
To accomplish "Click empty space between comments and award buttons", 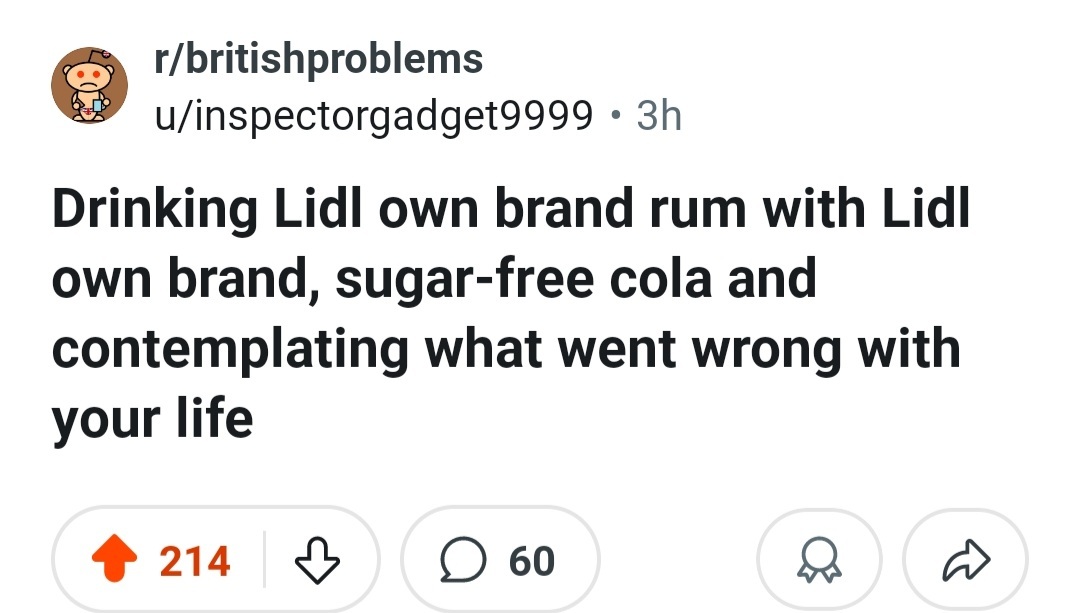I will pos(678,560).
